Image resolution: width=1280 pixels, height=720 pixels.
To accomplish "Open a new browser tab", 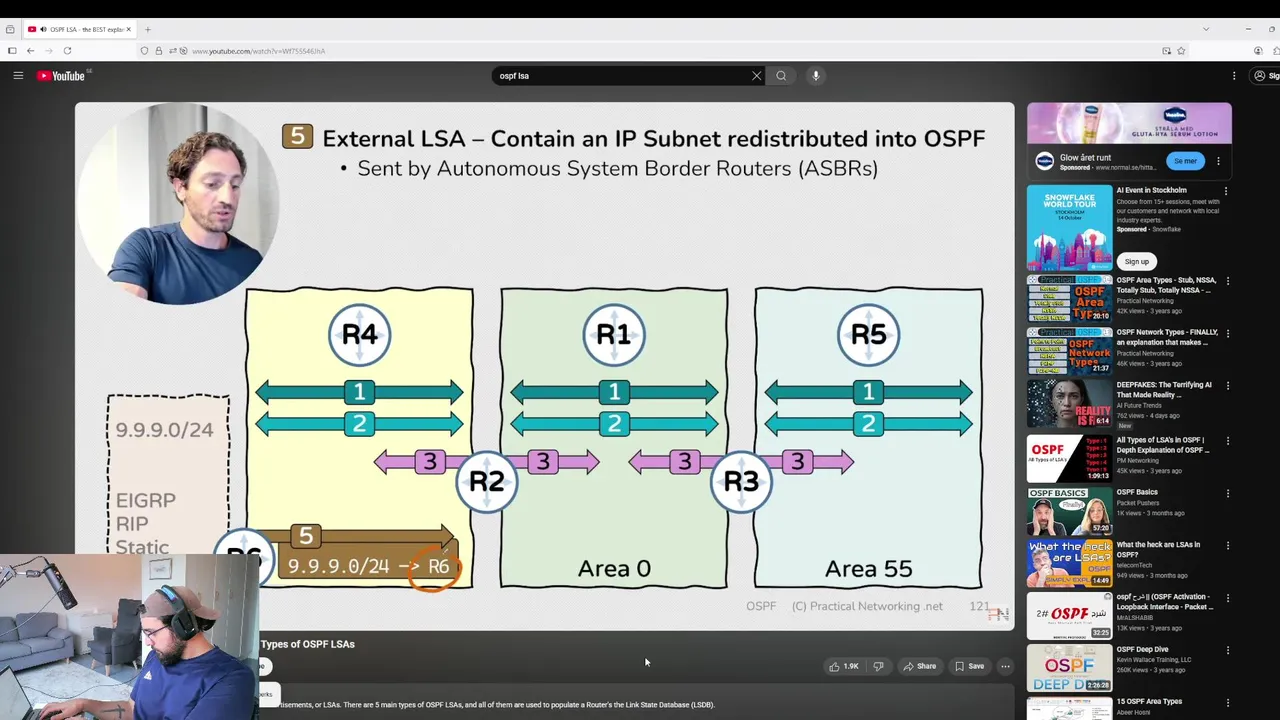I will click(x=148, y=30).
